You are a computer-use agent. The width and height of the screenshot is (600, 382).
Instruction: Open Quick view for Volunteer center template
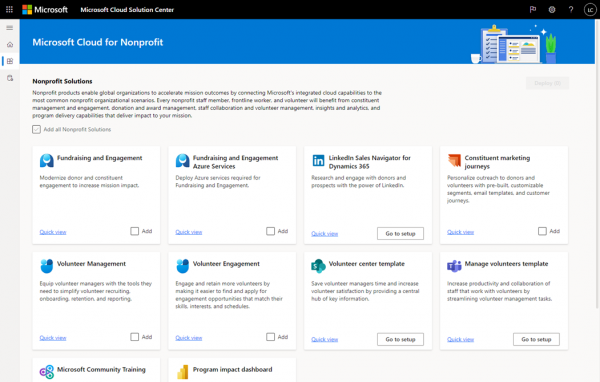point(324,339)
